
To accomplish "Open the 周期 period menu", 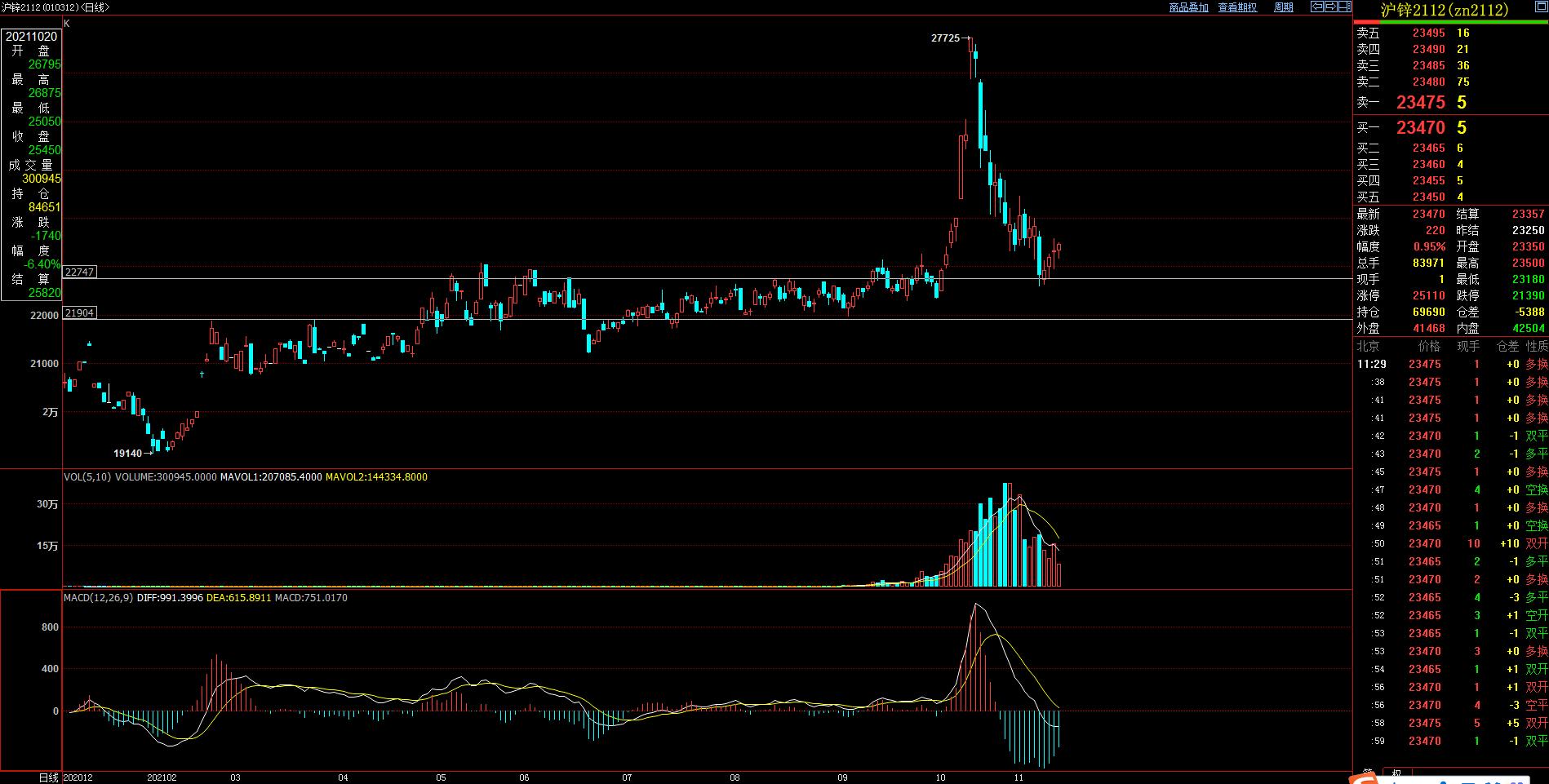I will click(x=1284, y=7).
